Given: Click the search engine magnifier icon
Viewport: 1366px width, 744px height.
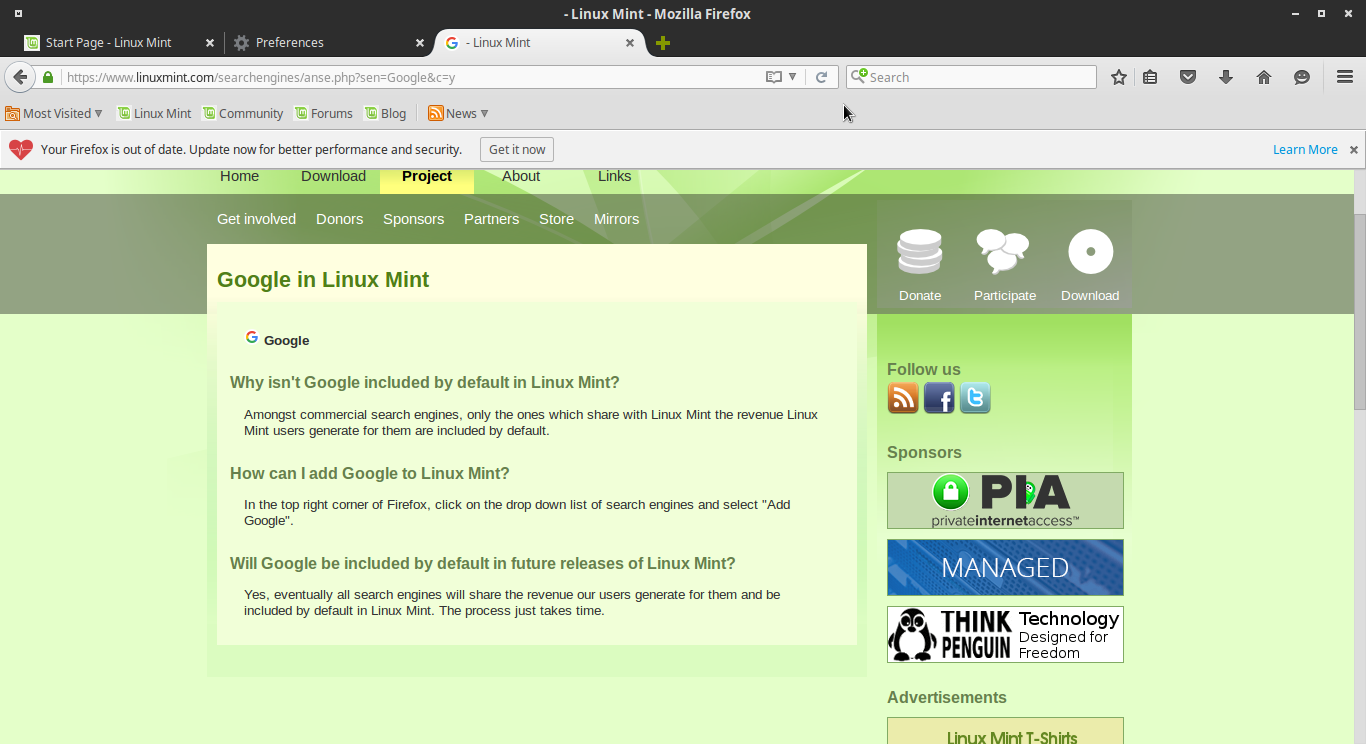Looking at the screenshot, I should tap(859, 77).
